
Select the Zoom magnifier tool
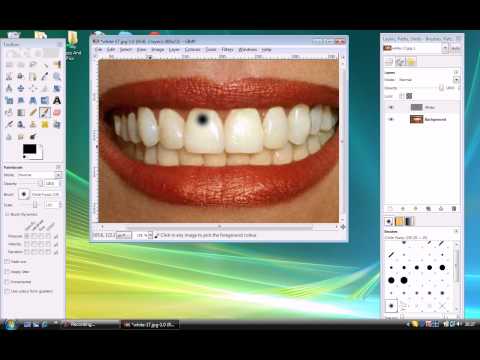click(57, 77)
